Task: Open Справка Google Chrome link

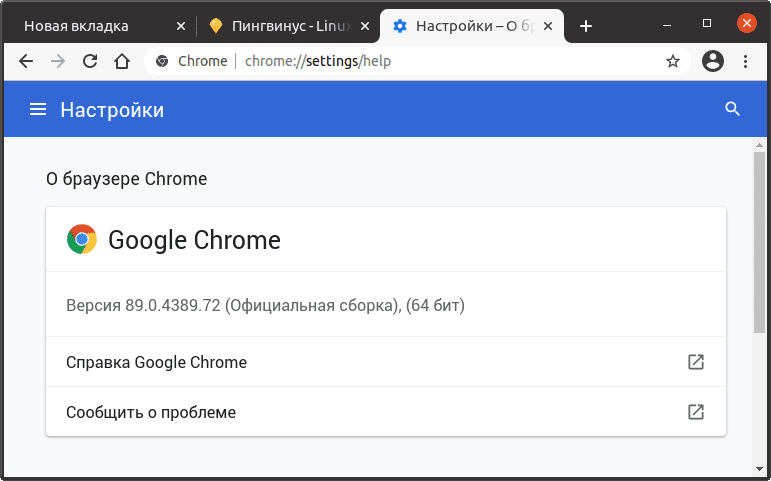Action: point(156,362)
